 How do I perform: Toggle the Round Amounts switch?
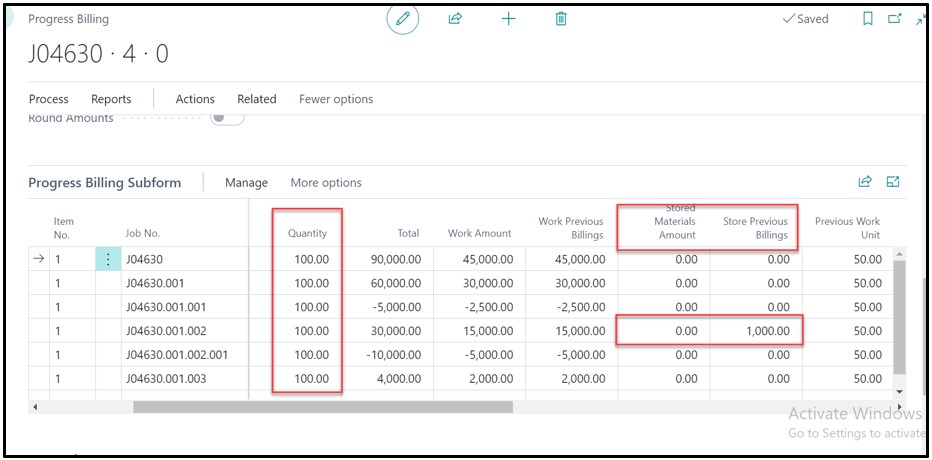coord(227,118)
